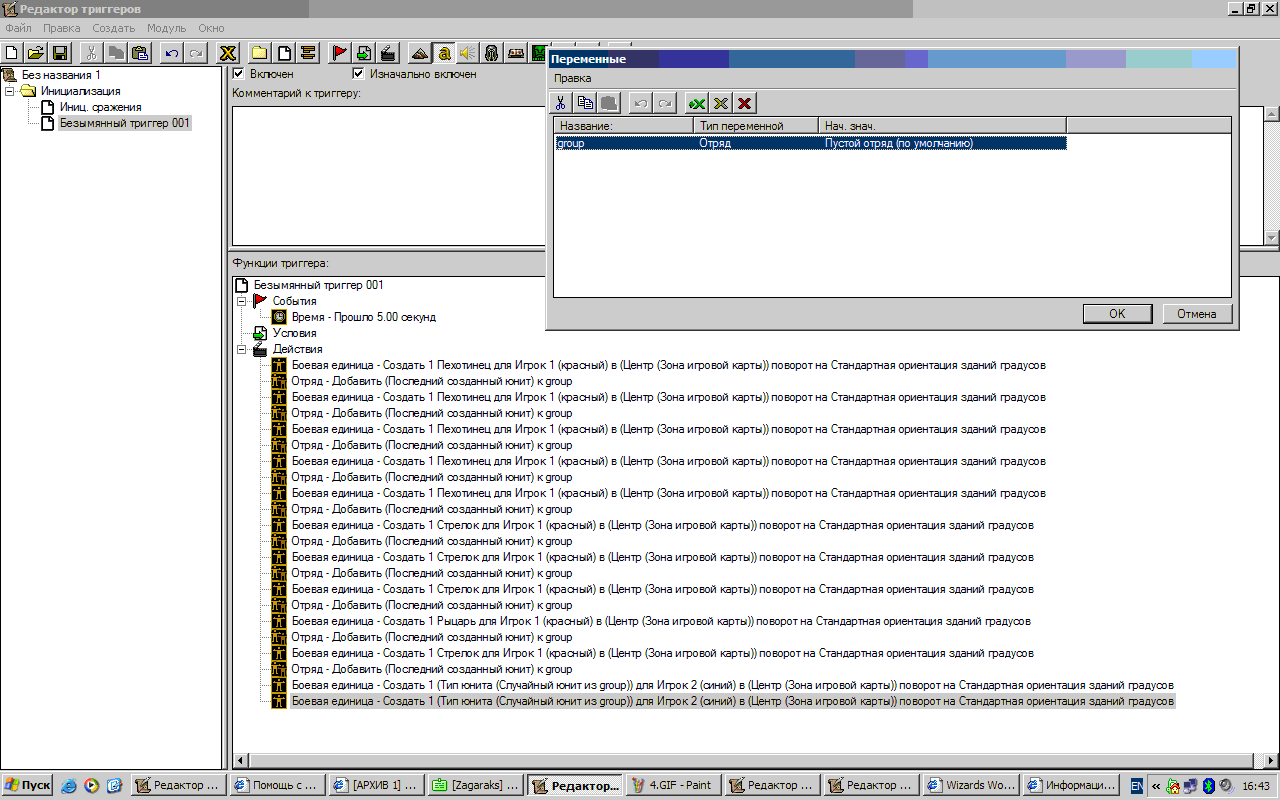
Task: Click the Пуск start button
Action: click(28, 785)
